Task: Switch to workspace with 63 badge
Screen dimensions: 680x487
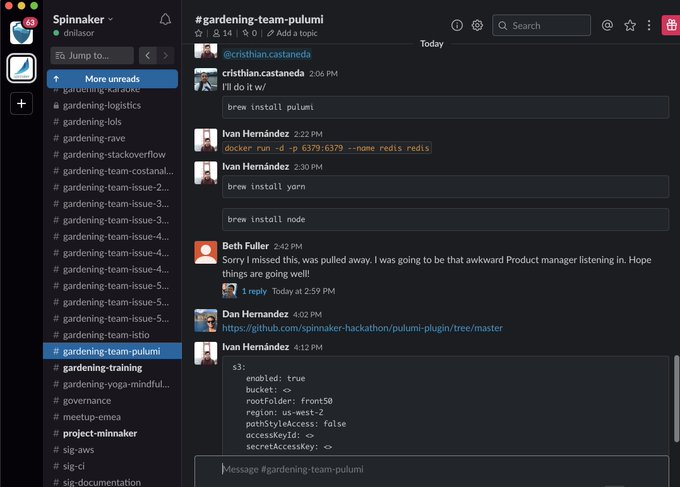Action: pyautogui.click(x=21, y=33)
